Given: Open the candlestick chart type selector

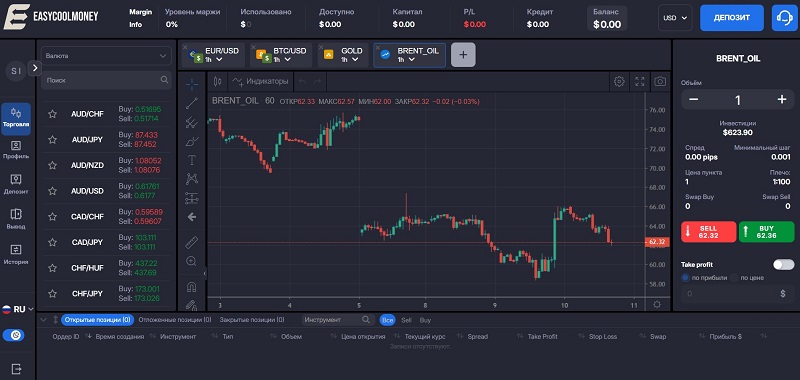Looking at the screenshot, I should [x=217, y=81].
